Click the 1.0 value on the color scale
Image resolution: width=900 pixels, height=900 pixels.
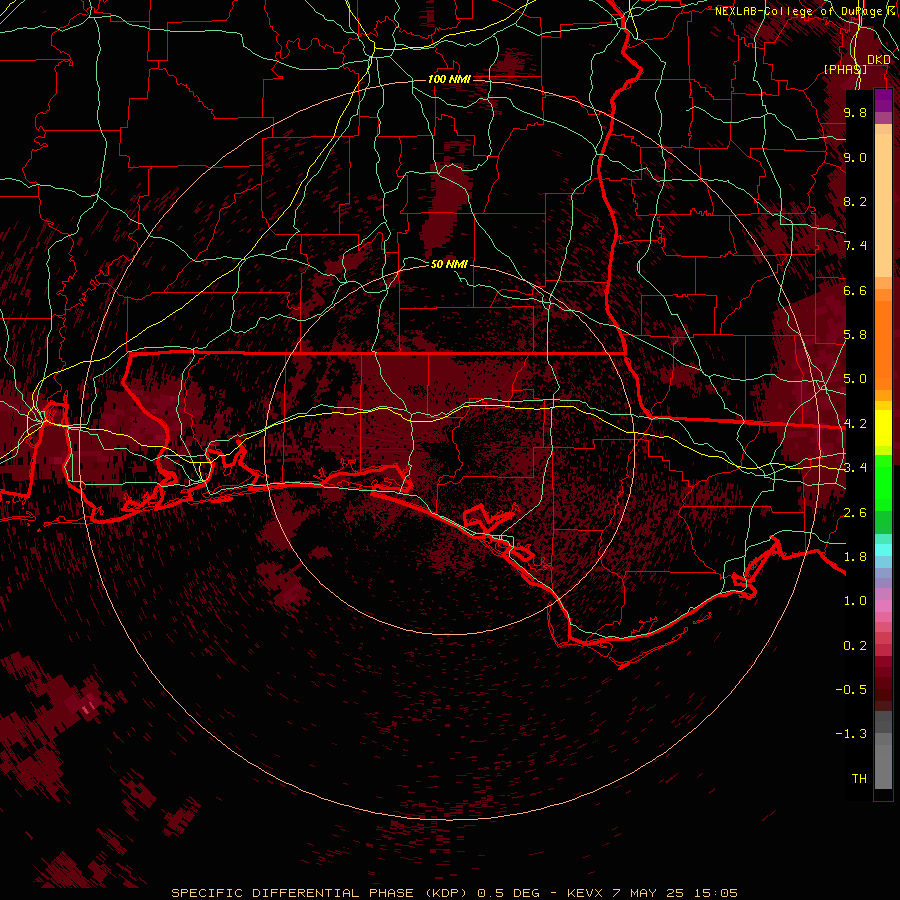(x=855, y=601)
